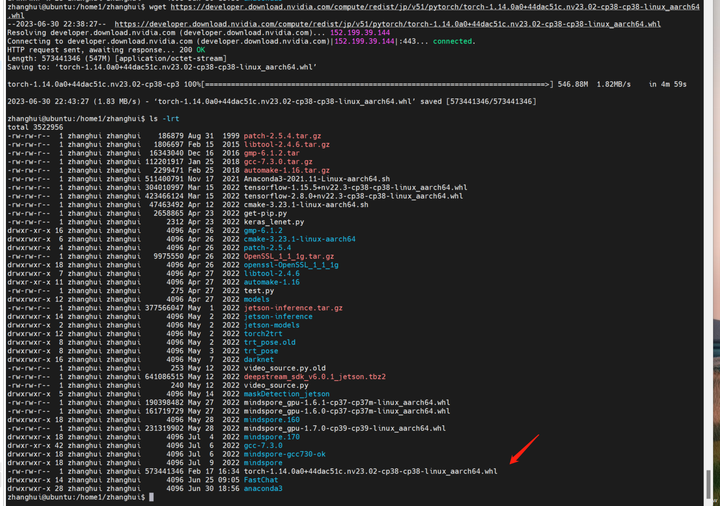Click the terminal scrollbar thumb
This screenshot has height=506, width=720.
pyautogui.click(x=709, y=484)
